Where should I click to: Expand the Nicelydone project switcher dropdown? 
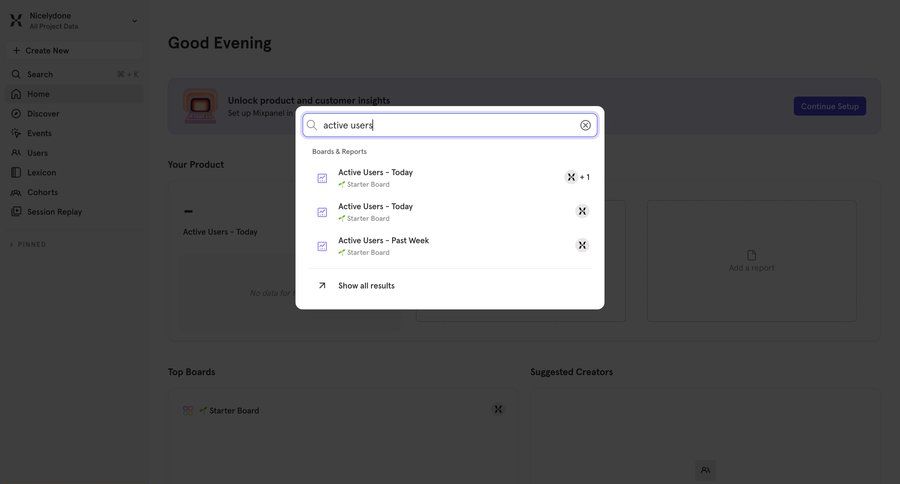click(x=135, y=20)
